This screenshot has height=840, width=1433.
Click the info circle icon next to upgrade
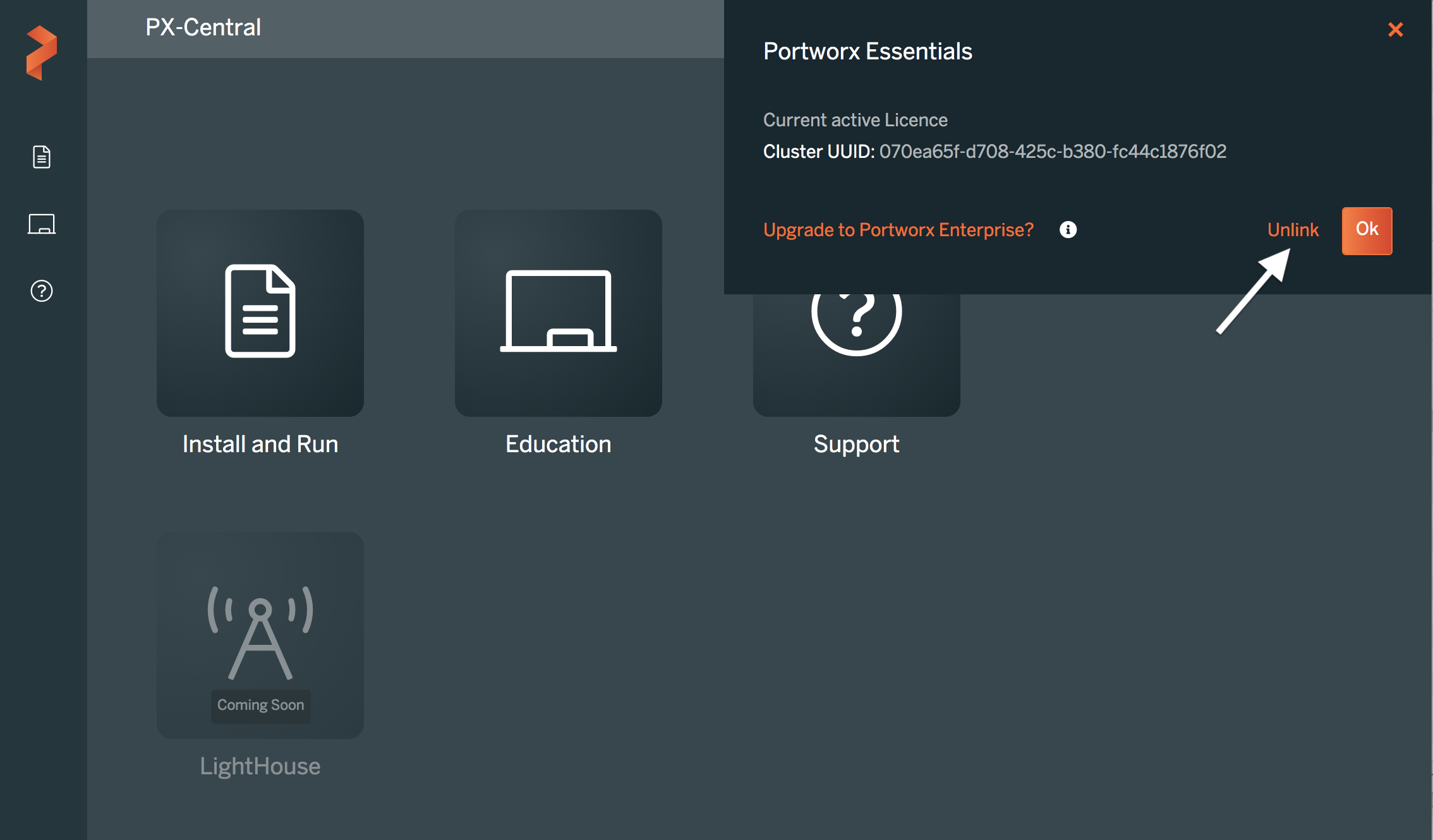(x=1069, y=229)
